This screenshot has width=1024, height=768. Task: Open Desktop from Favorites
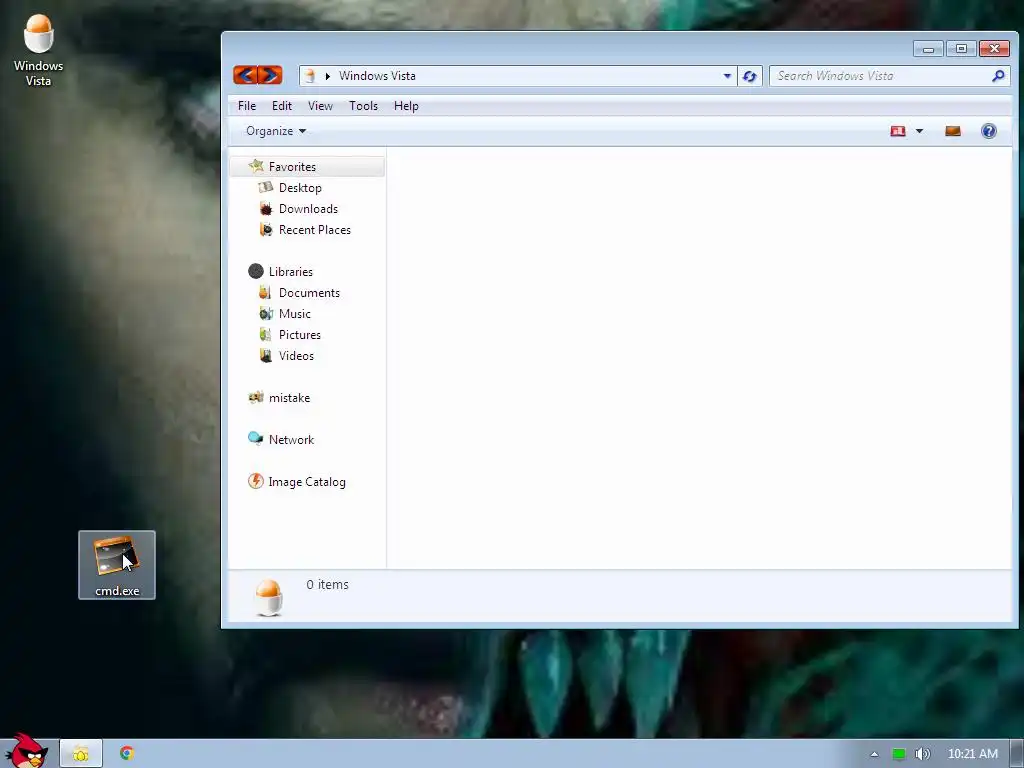click(300, 187)
